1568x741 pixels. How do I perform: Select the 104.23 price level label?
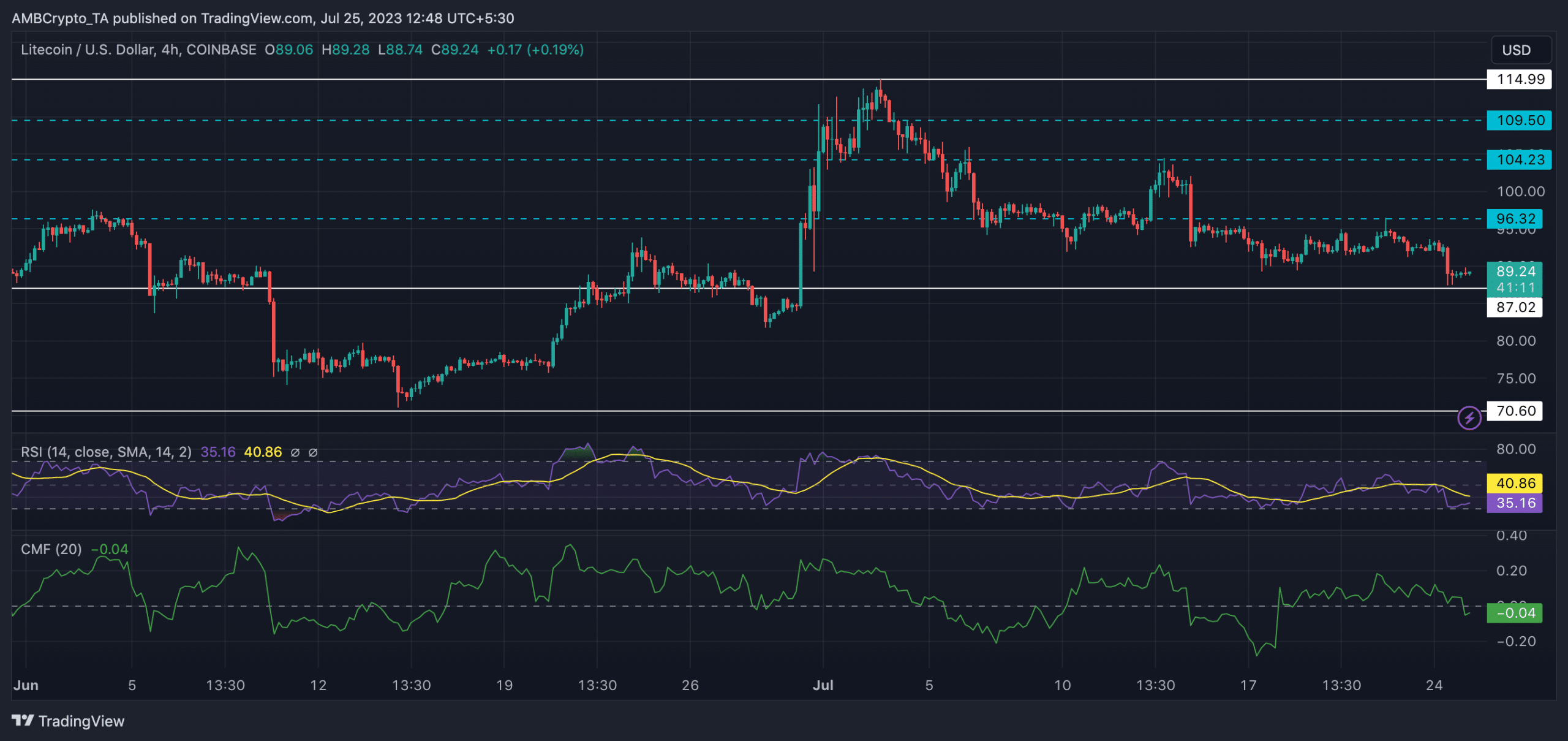click(1519, 159)
